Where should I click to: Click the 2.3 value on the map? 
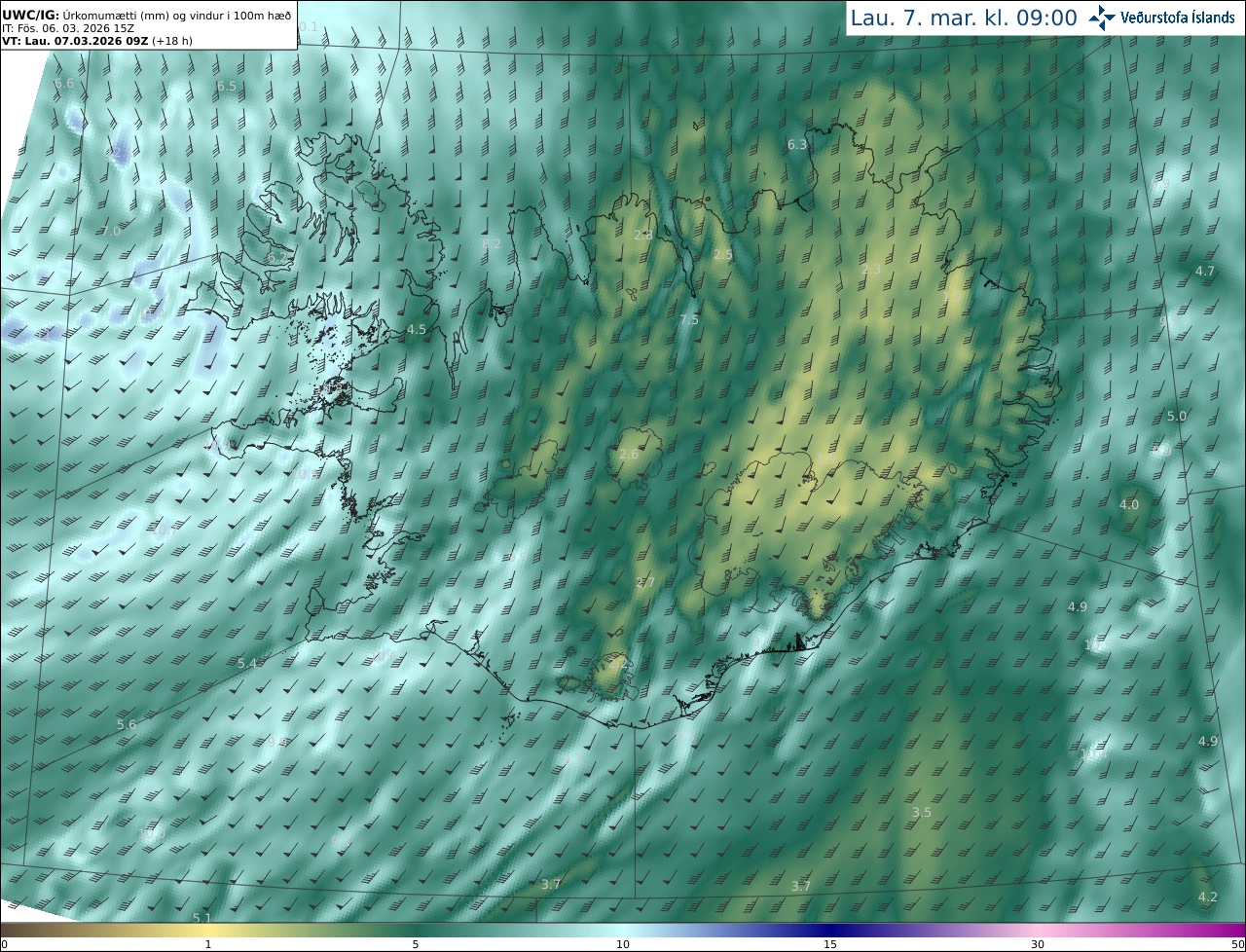[871, 270]
